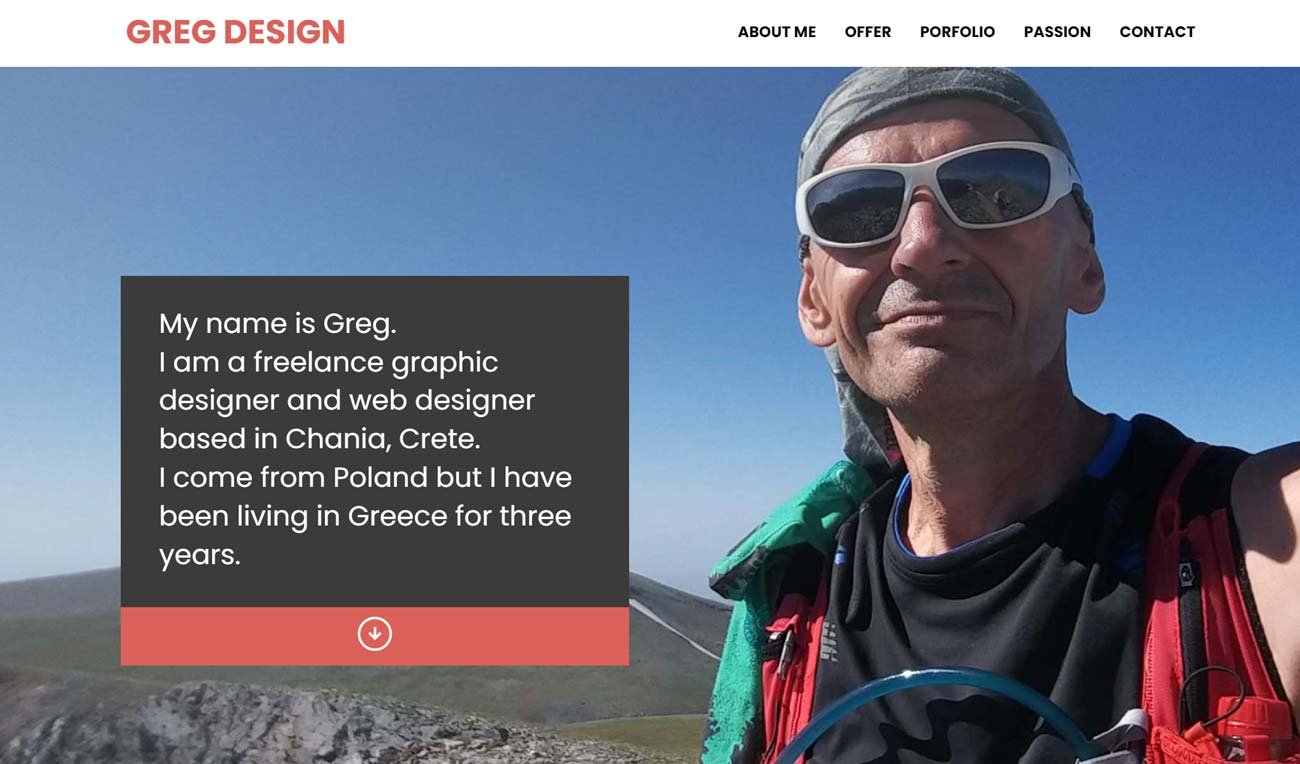Click the 'based in Chania, Crete.' text line
Image resolution: width=1300 pixels, height=764 pixels.
(x=320, y=439)
